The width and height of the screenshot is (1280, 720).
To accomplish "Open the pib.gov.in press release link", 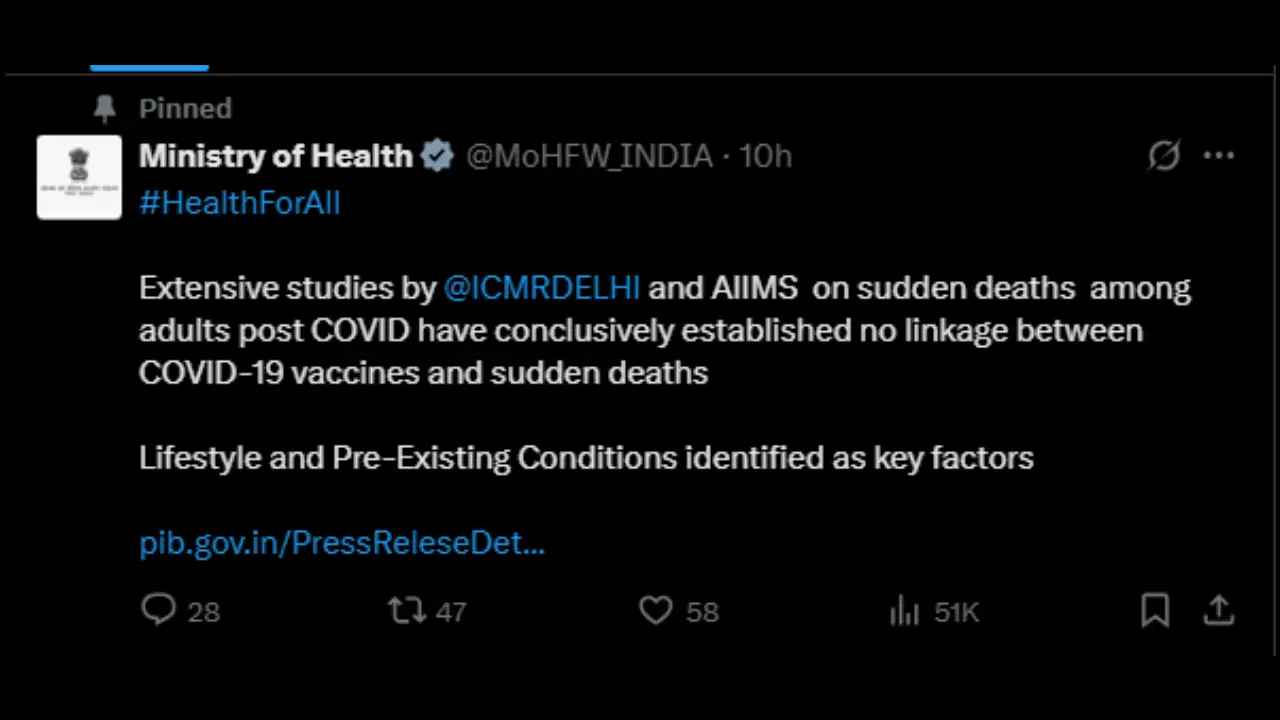I will (342, 543).
